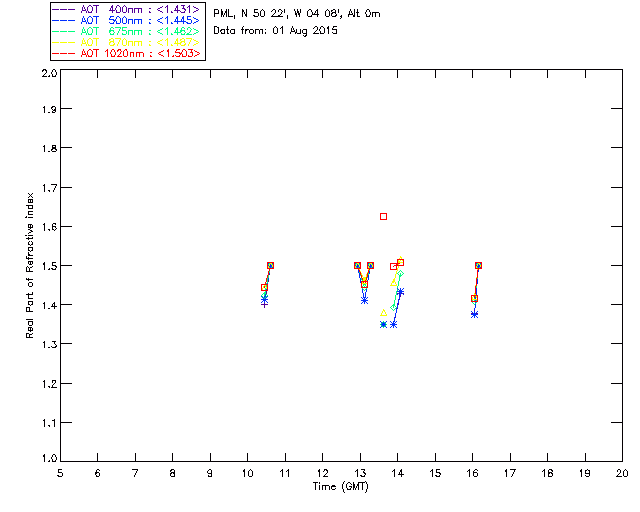Image resolution: width=640 pixels, height=512 pixels.
Task: Click the y-axis tick label 2.0
Action: pos(49,74)
